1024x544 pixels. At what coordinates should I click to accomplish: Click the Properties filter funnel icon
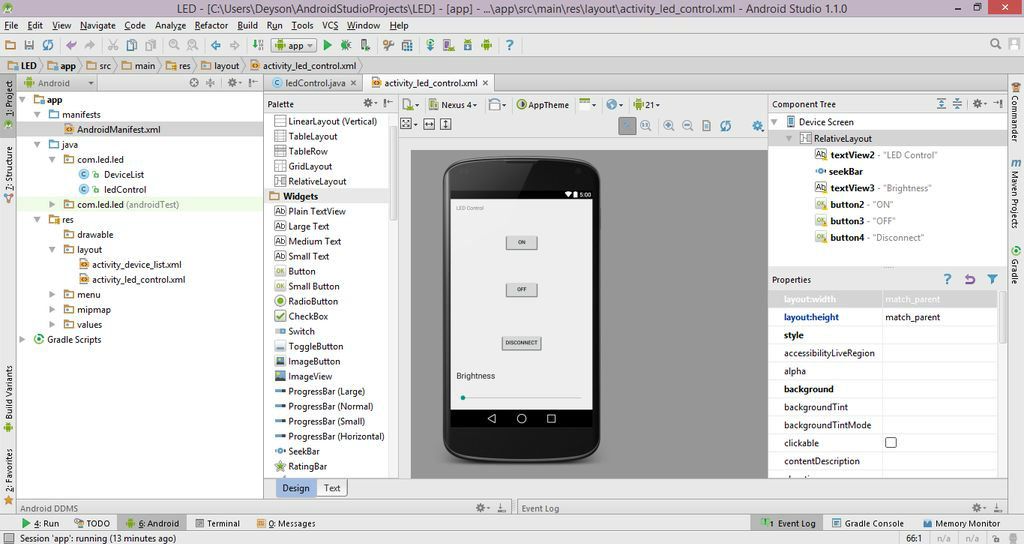992,279
